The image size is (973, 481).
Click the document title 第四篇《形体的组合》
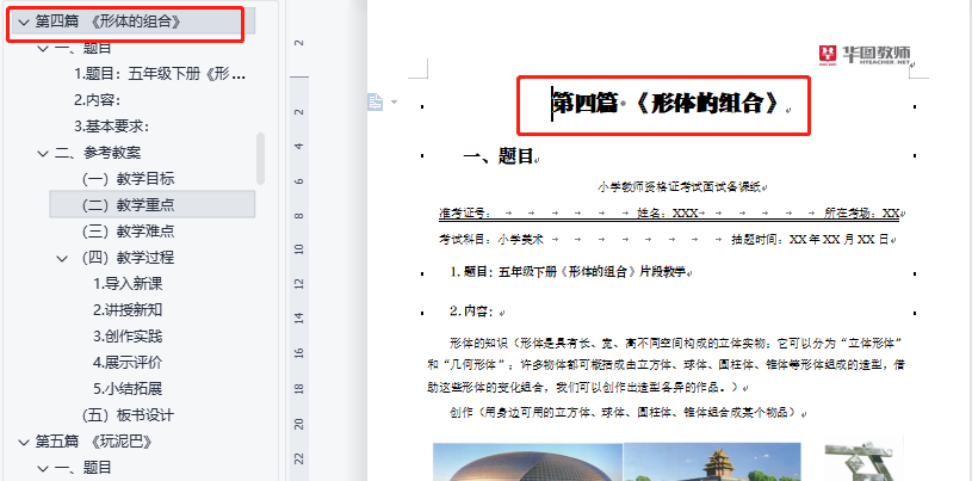[x=664, y=103]
